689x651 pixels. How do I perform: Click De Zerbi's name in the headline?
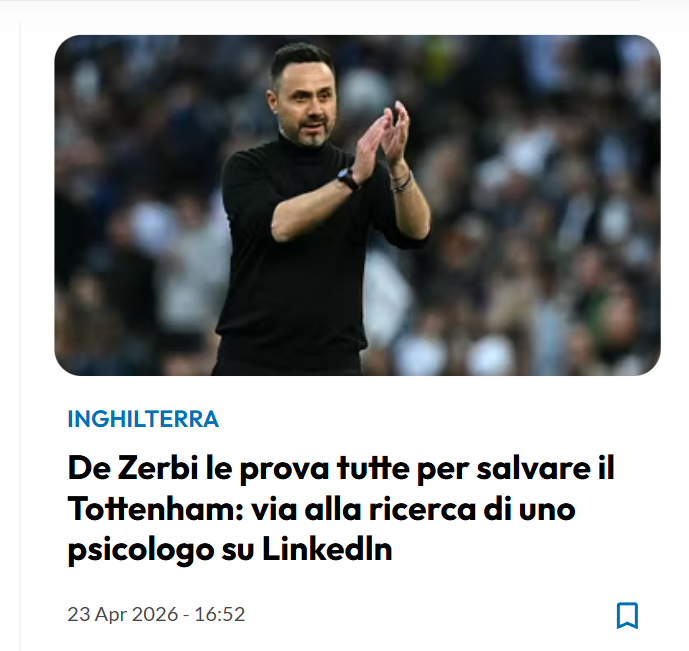133,468
